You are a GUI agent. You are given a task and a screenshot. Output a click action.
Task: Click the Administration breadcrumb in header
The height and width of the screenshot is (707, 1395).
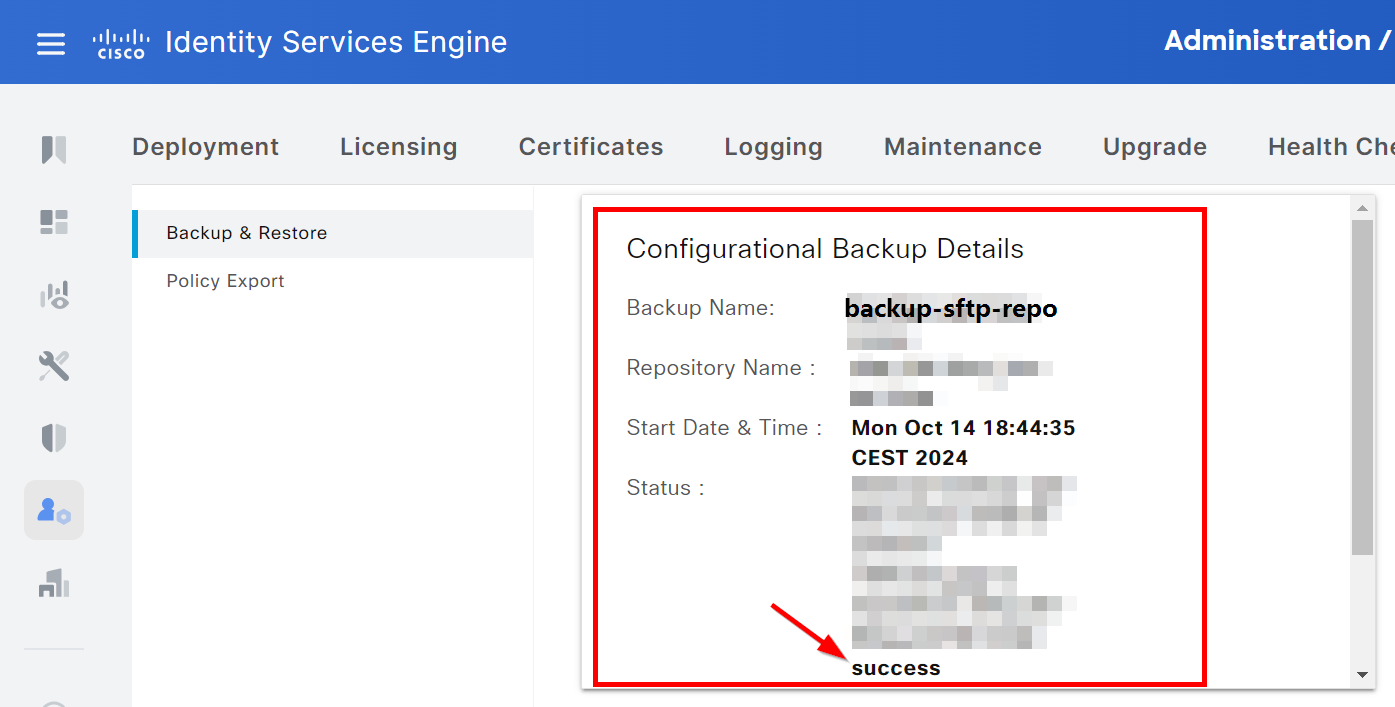tap(1267, 41)
